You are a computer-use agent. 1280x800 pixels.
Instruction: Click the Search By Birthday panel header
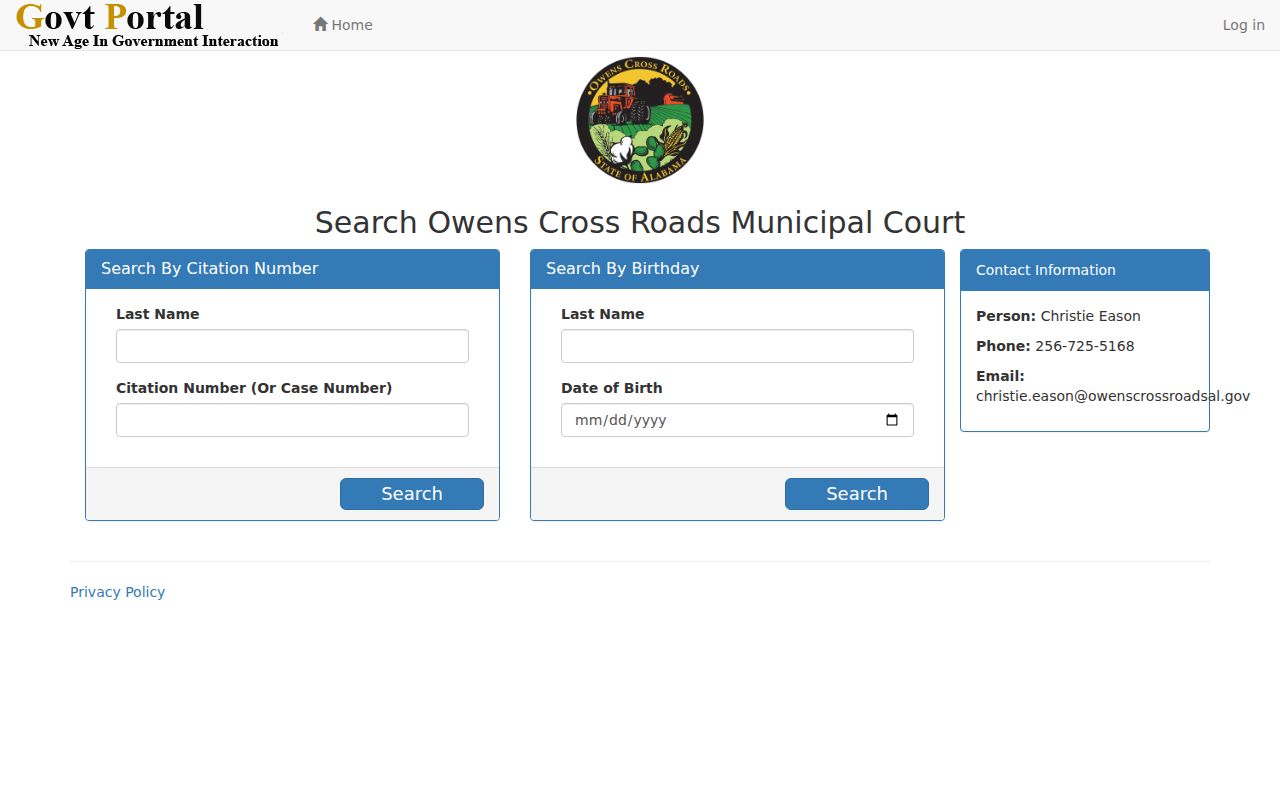pos(737,269)
